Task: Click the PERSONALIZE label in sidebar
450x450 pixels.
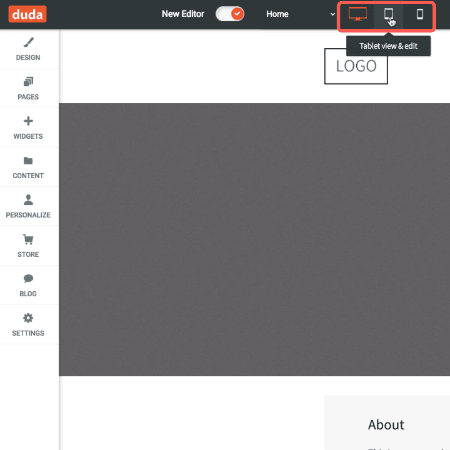Action: 28,215
